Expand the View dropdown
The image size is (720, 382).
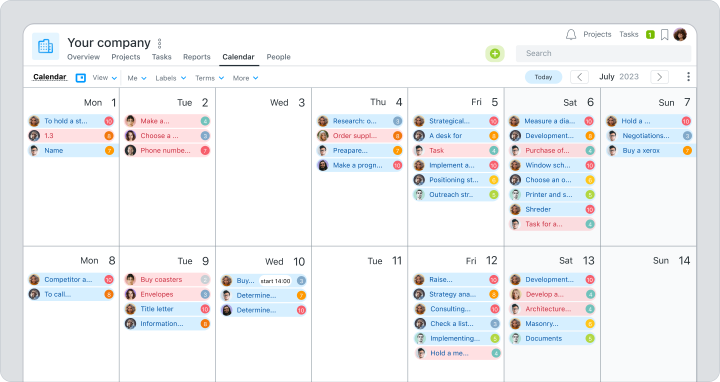click(105, 78)
